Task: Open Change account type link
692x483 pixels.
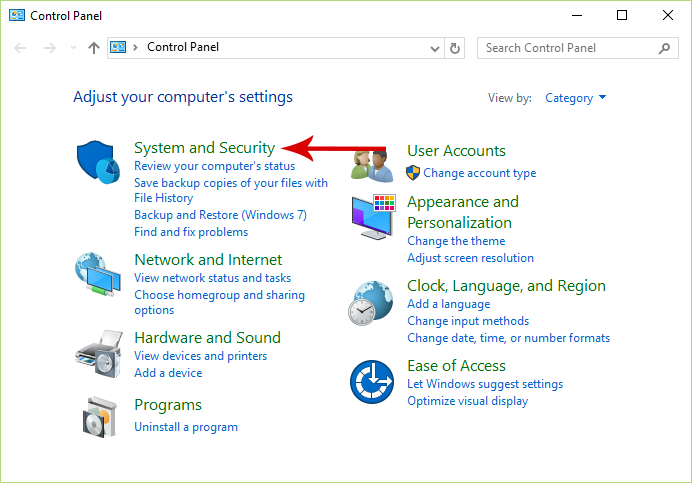Action: (479, 173)
